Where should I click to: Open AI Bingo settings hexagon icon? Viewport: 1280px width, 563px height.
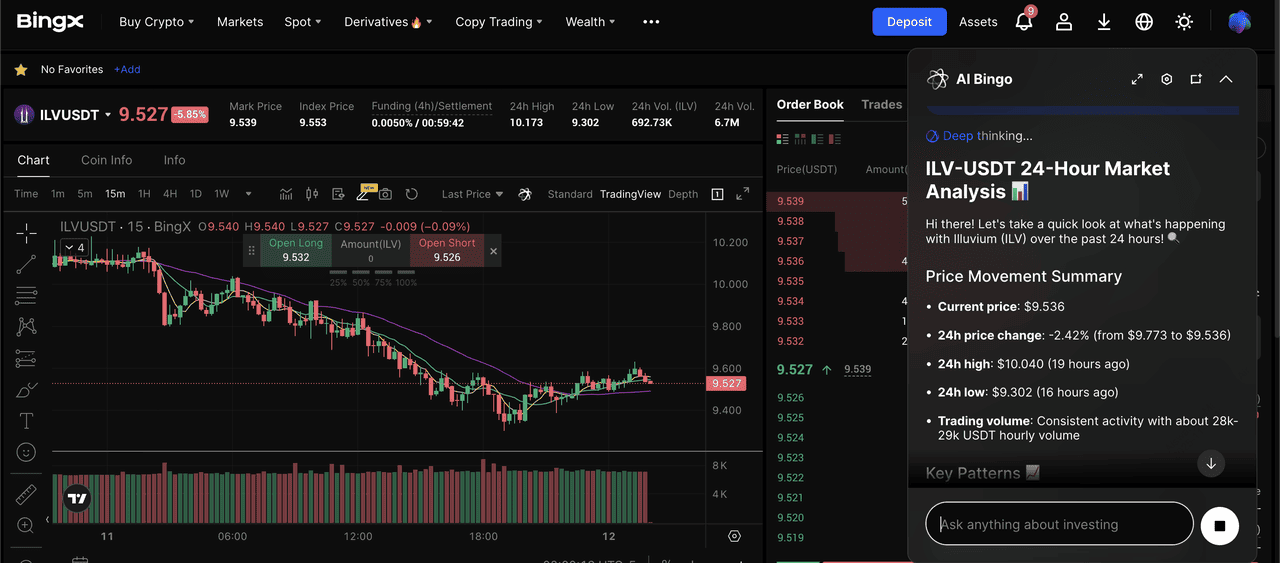(x=1166, y=79)
